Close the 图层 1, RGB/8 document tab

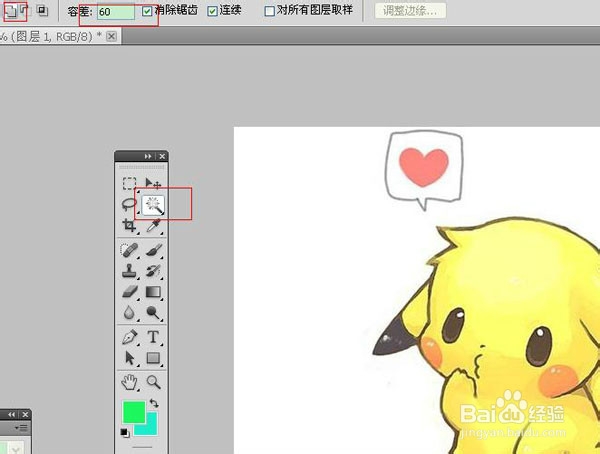111,36
